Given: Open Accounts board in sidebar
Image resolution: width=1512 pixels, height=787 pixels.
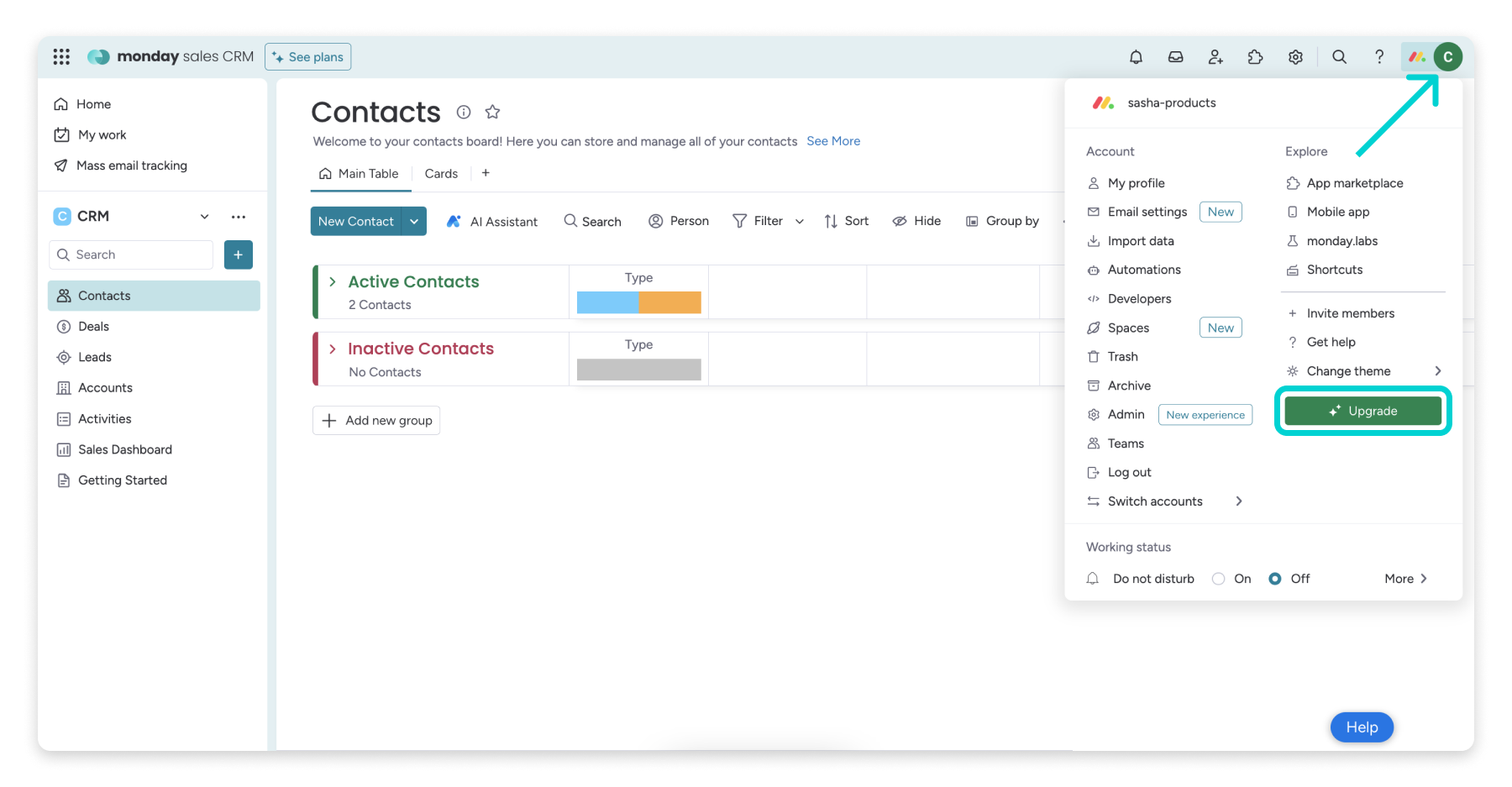Looking at the screenshot, I should click(x=154, y=388).
